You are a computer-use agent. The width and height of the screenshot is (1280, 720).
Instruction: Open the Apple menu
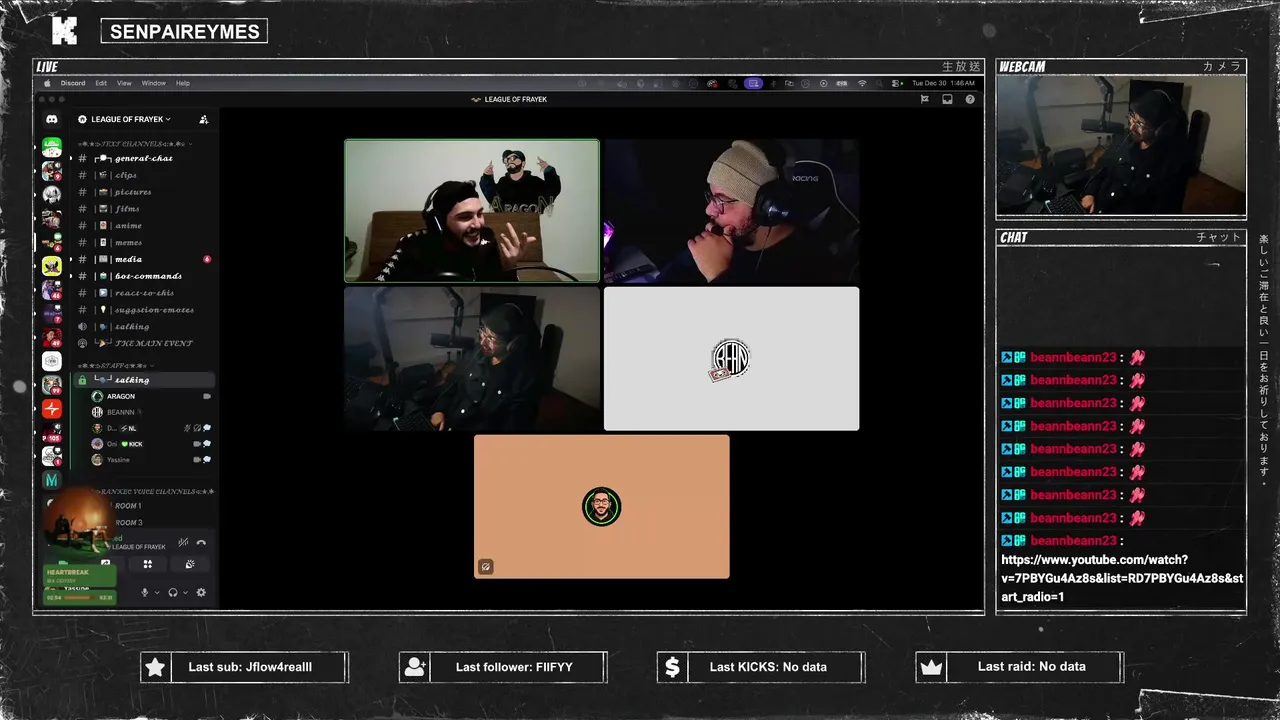[47, 83]
